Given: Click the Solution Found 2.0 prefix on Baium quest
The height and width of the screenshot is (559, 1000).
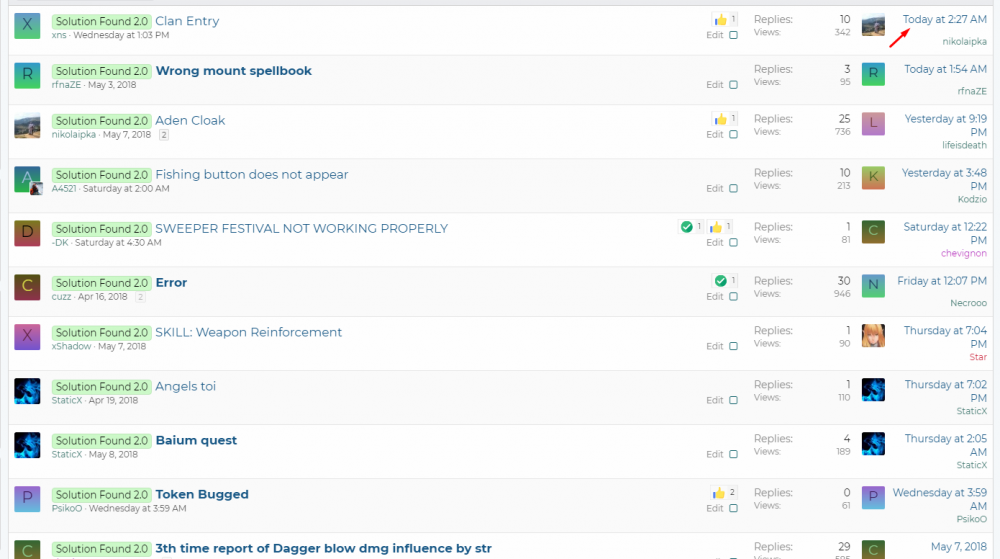Looking at the screenshot, I should click(102, 441).
